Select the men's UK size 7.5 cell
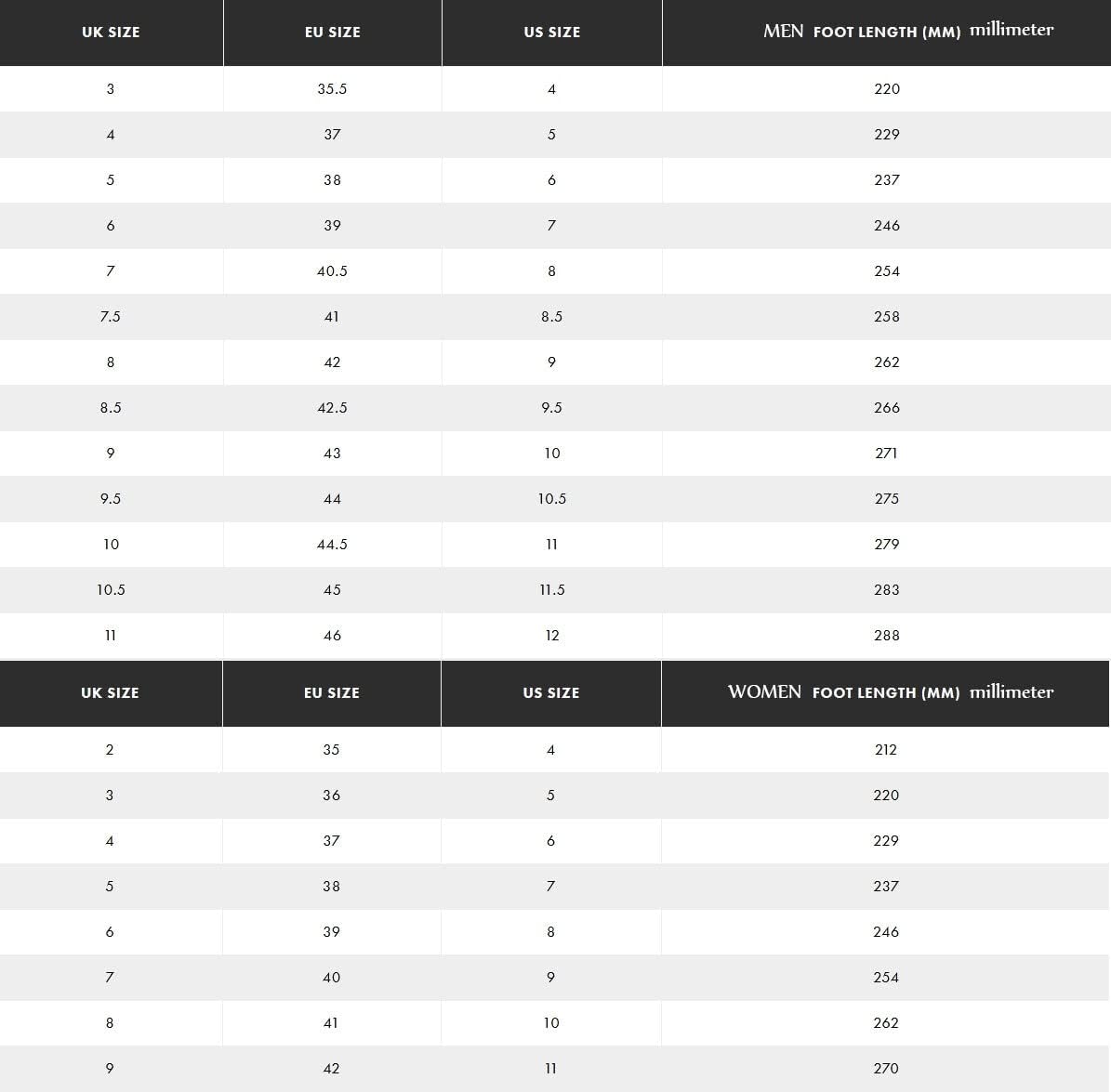The width and height of the screenshot is (1111, 1092). coord(111,317)
